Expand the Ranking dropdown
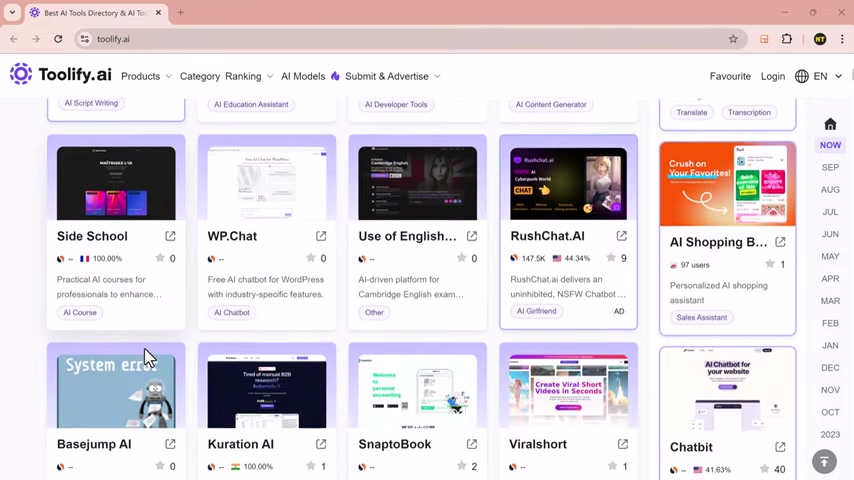854x480 pixels. point(249,76)
